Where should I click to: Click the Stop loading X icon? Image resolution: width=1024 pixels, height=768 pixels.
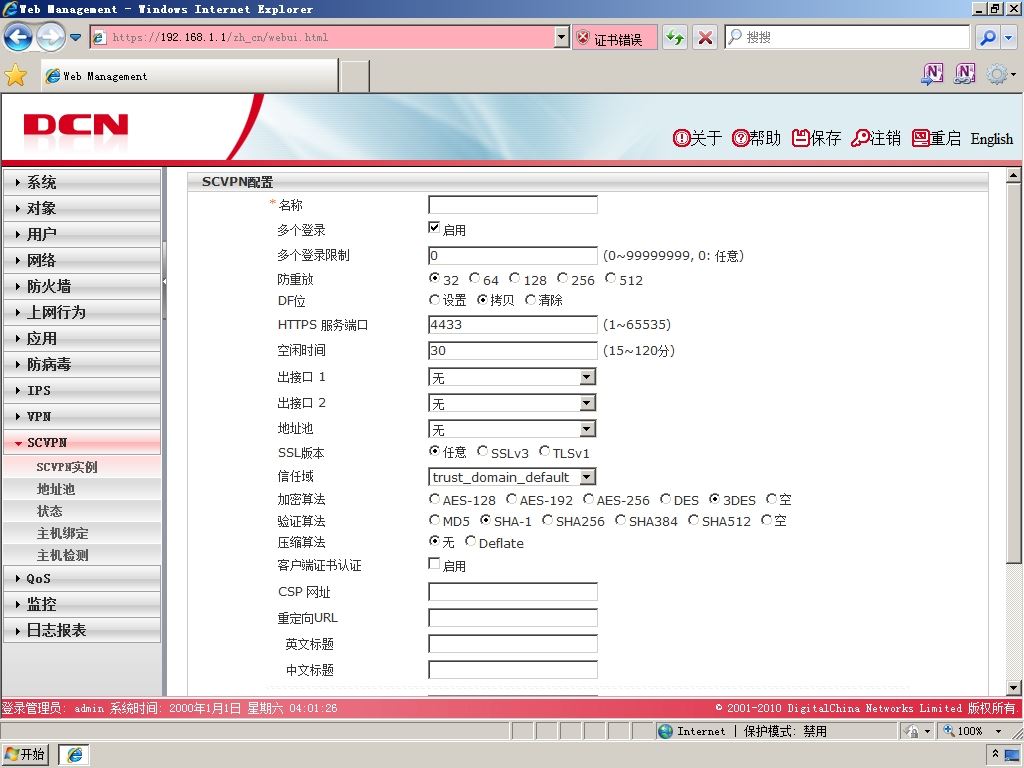pyautogui.click(x=705, y=38)
